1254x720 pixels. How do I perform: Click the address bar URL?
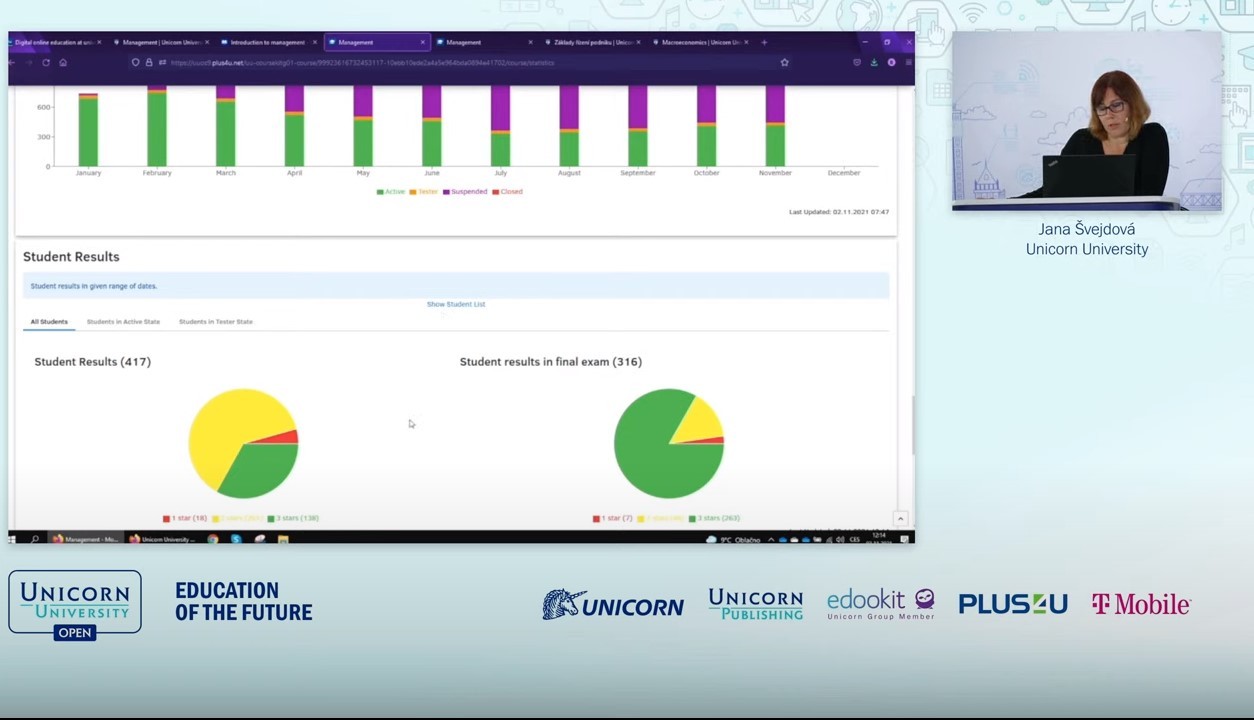(362, 63)
